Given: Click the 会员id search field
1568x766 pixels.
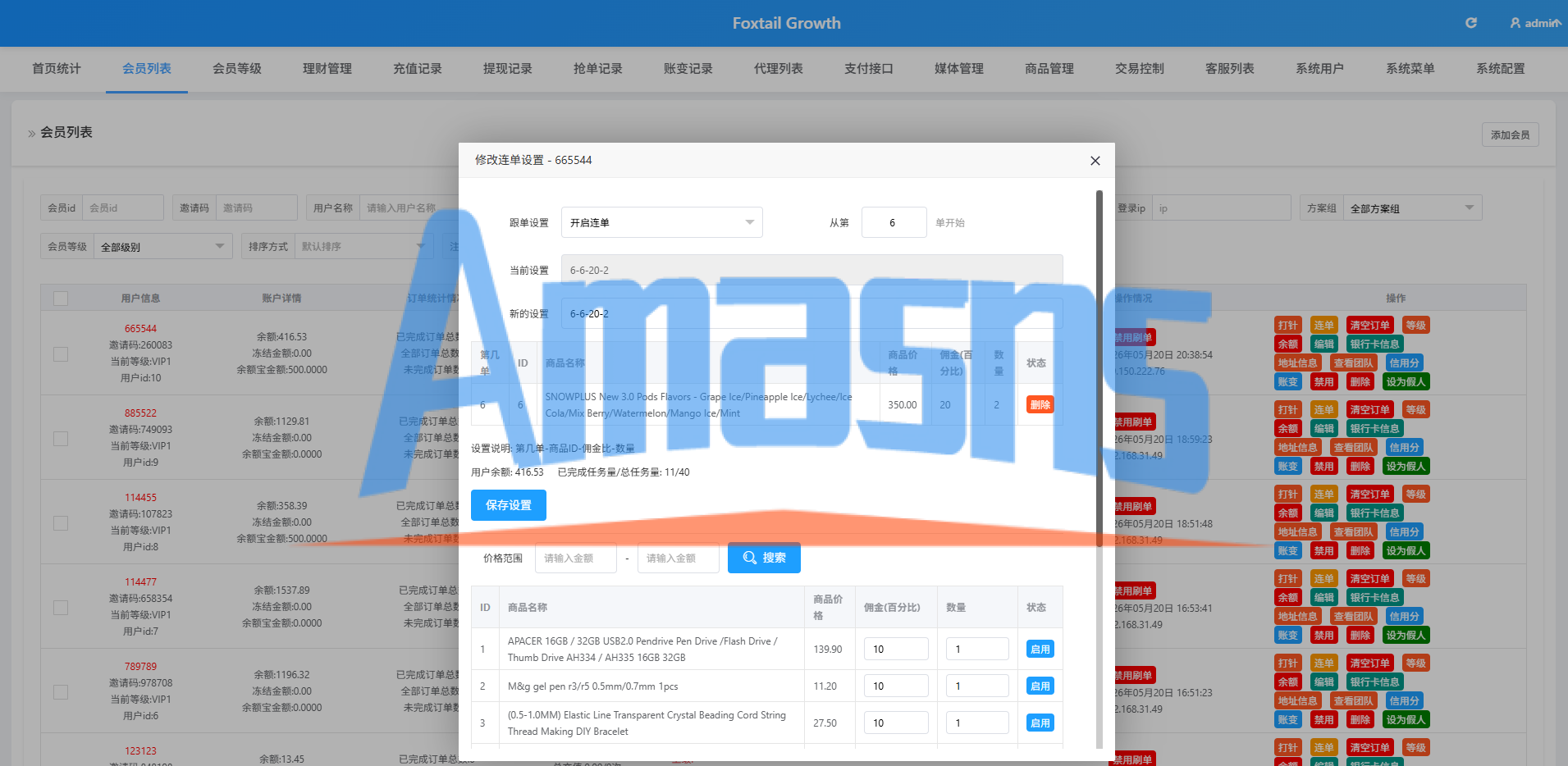Looking at the screenshot, I should tap(123, 208).
